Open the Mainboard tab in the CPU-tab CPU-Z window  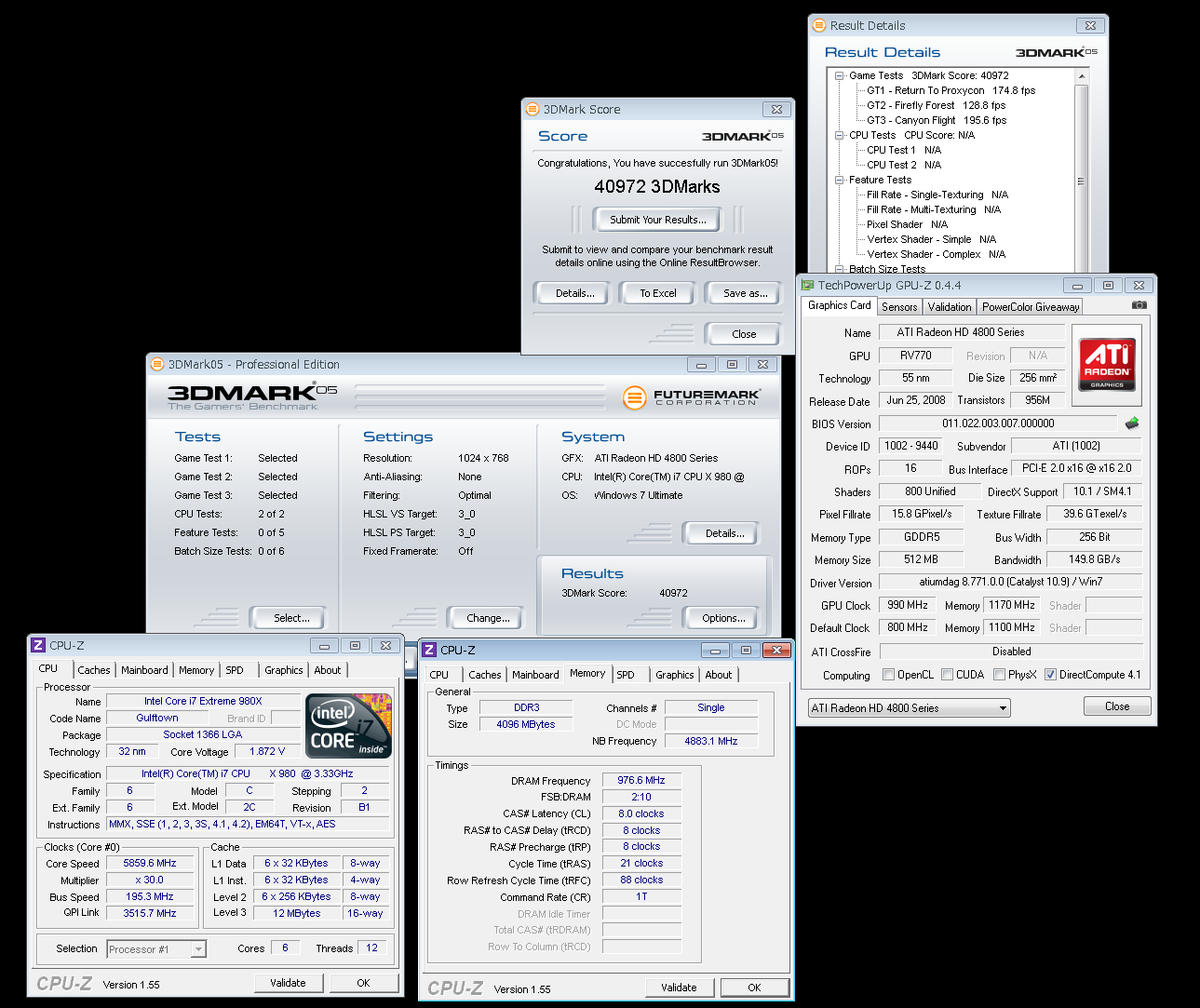tap(144, 670)
